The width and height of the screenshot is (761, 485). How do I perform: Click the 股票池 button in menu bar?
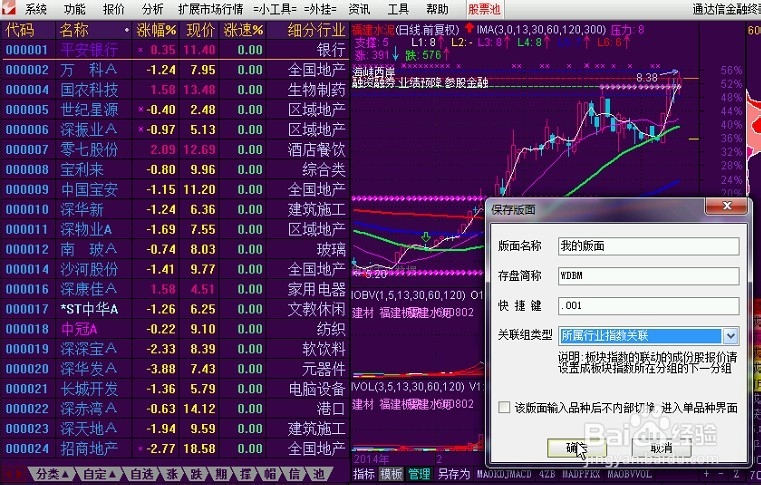click(484, 9)
